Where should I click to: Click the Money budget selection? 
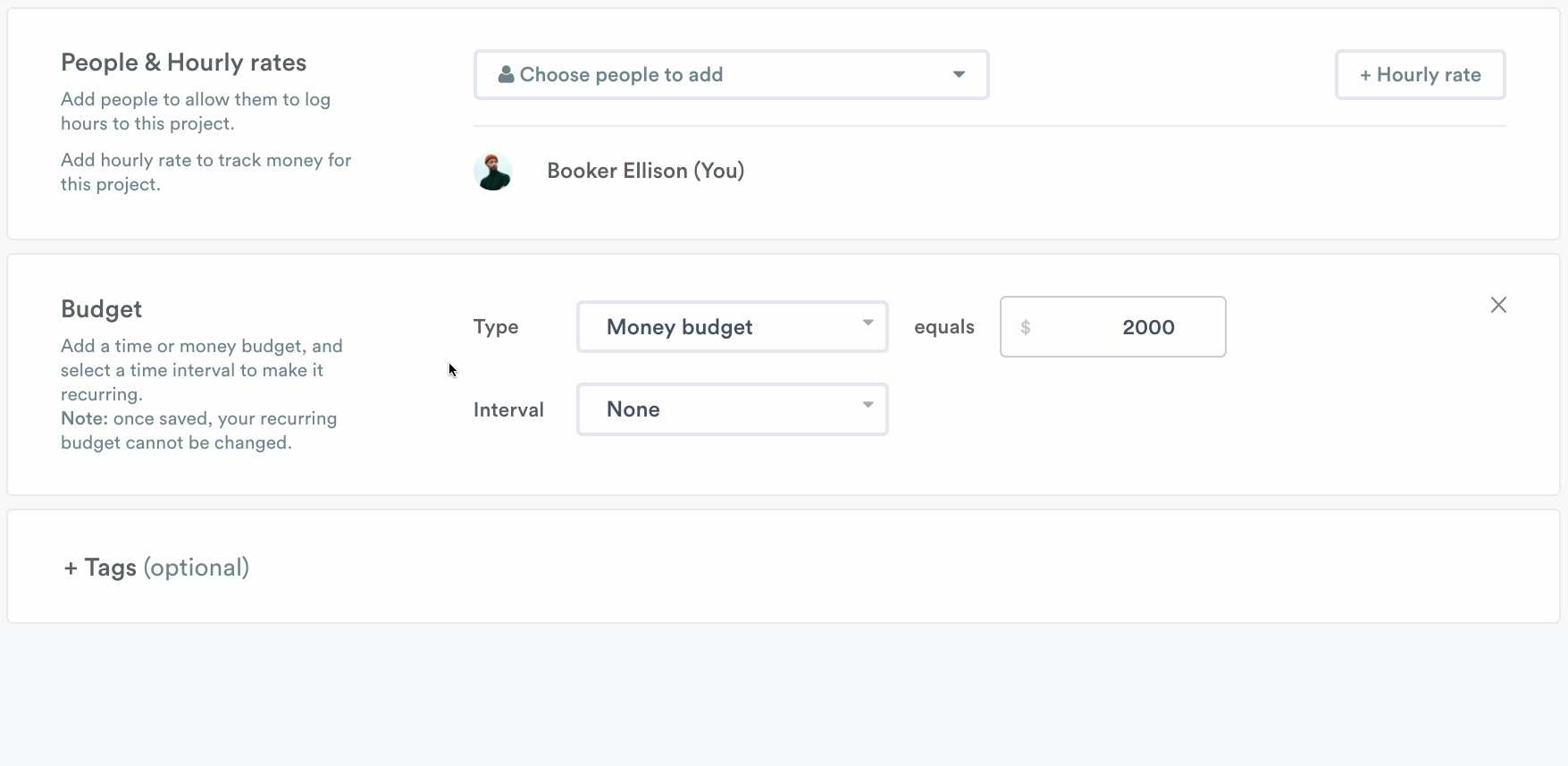pyautogui.click(x=679, y=326)
